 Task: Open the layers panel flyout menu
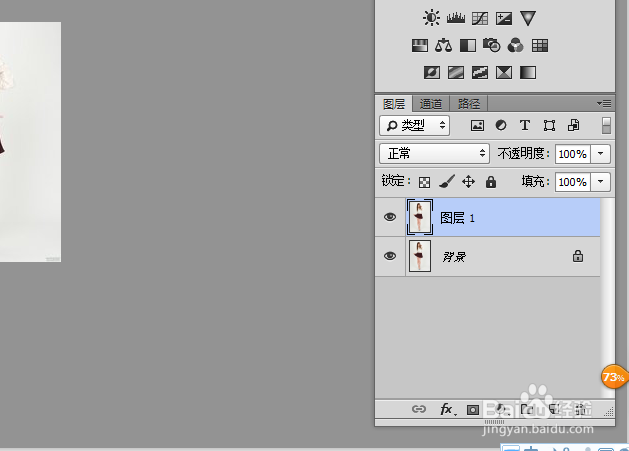pos(604,104)
